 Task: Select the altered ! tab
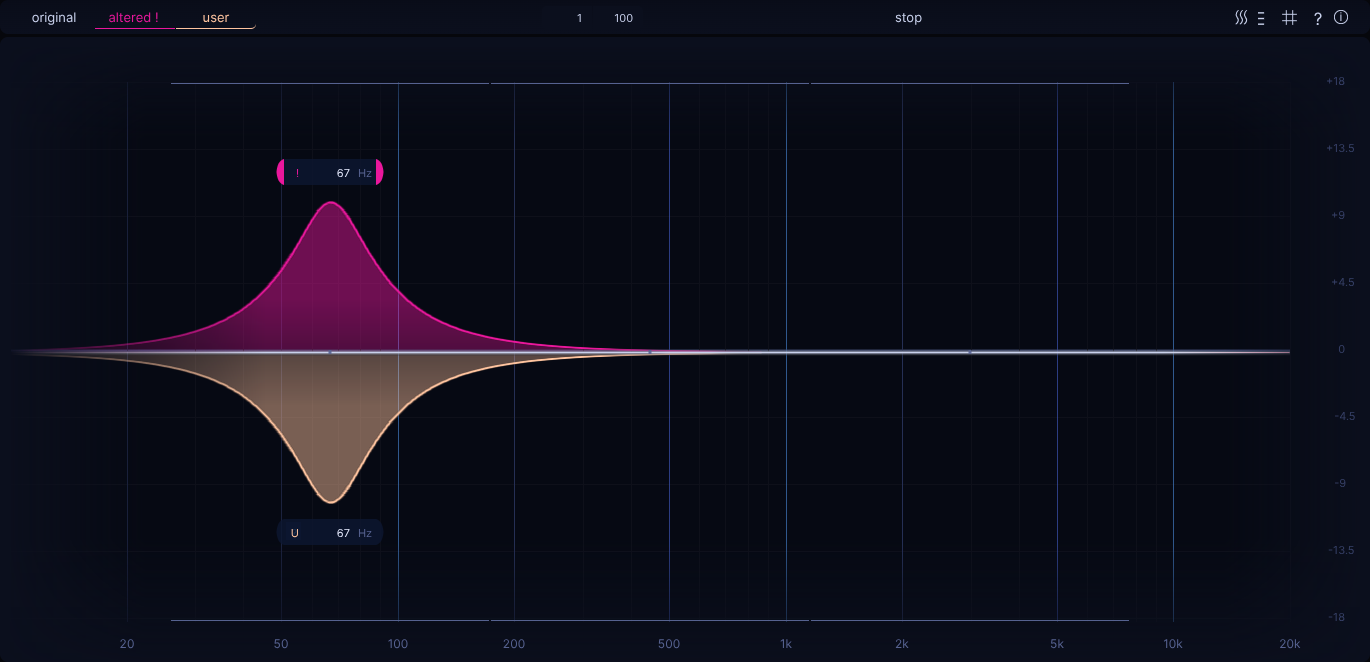tap(134, 18)
